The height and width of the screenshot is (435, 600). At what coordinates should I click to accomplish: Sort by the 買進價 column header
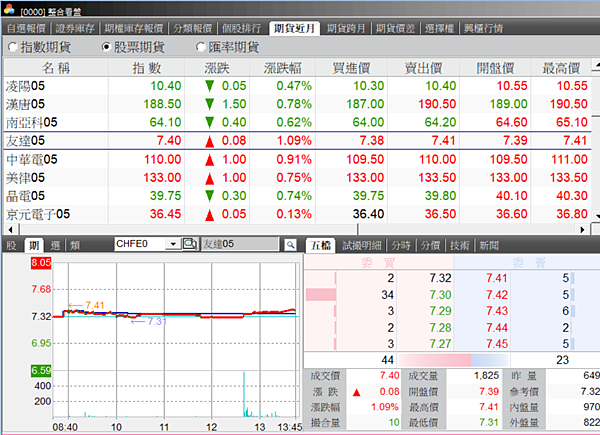[x=351, y=68]
